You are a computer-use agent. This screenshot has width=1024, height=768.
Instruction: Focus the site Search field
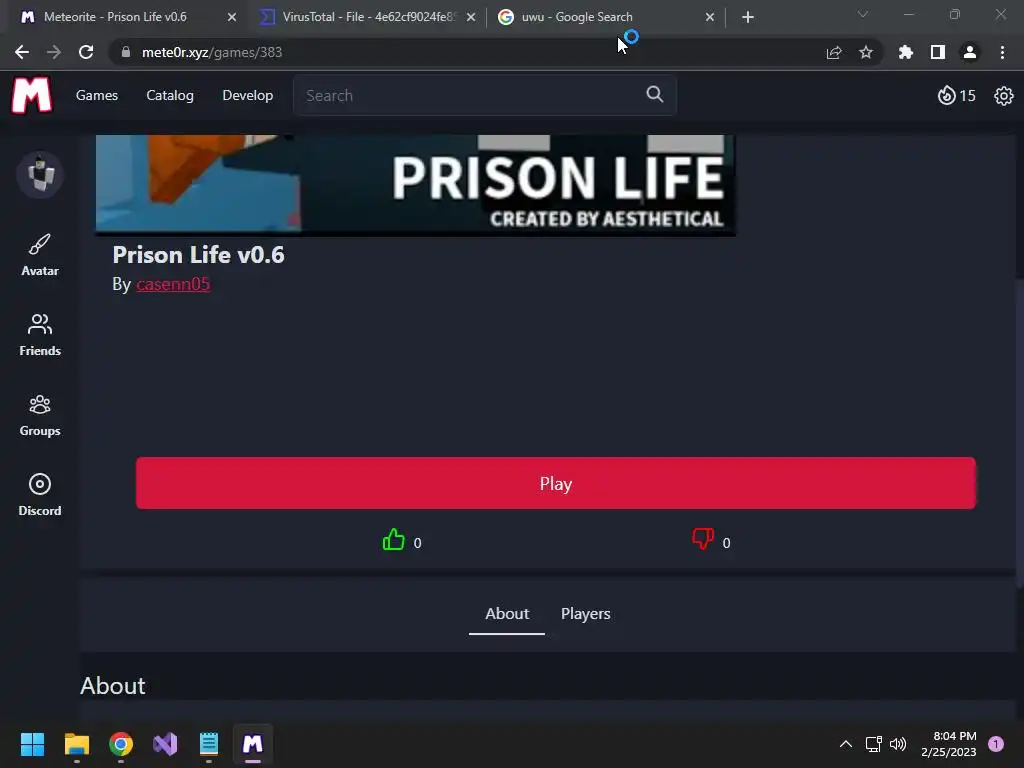pyautogui.click(x=485, y=95)
